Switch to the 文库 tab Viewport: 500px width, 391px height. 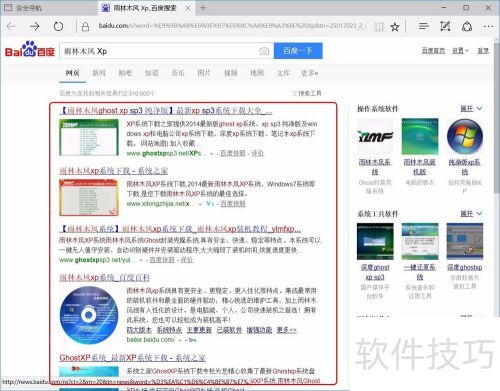click(283, 73)
